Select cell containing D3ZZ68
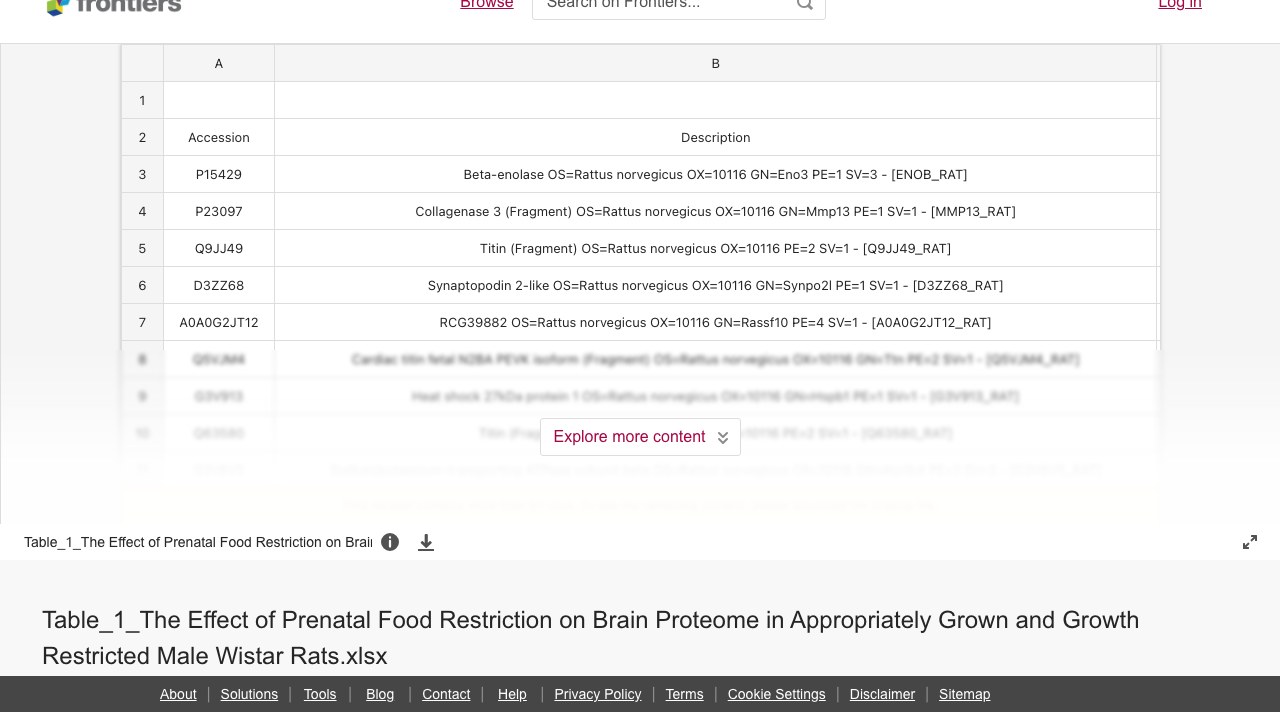This screenshot has width=1280, height=720. coord(219,285)
